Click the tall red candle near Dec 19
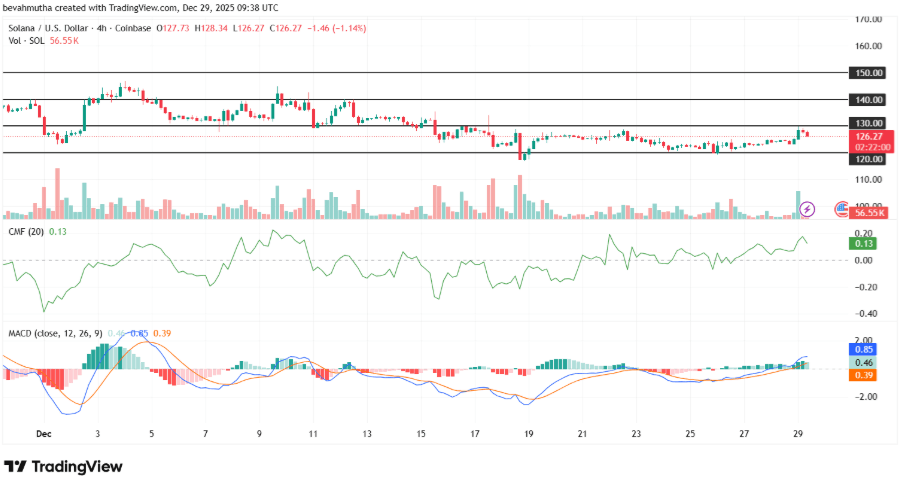Viewport: 901px width, 482px height. (x=520, y=146)
